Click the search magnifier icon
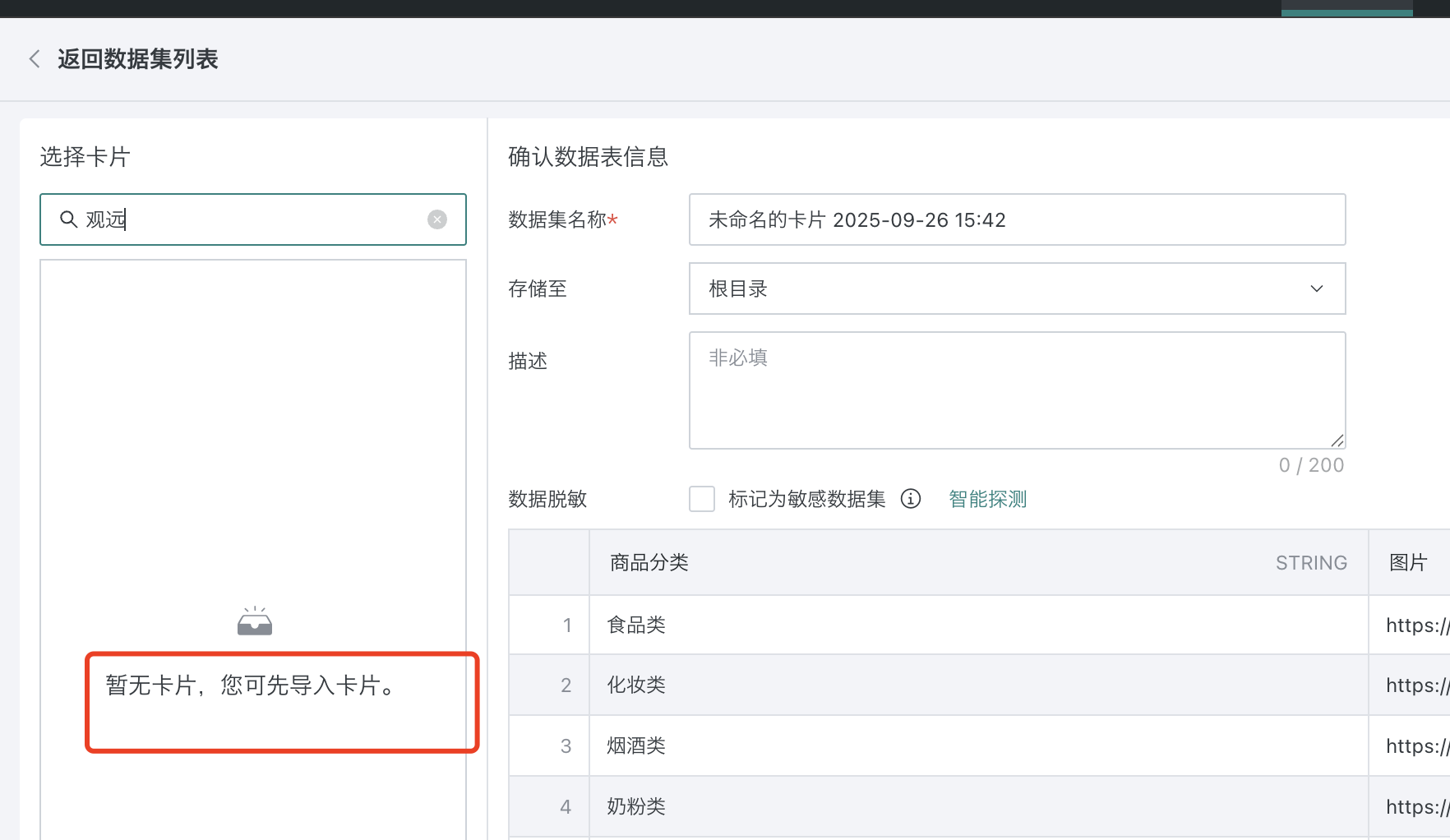 pos(69,219)
